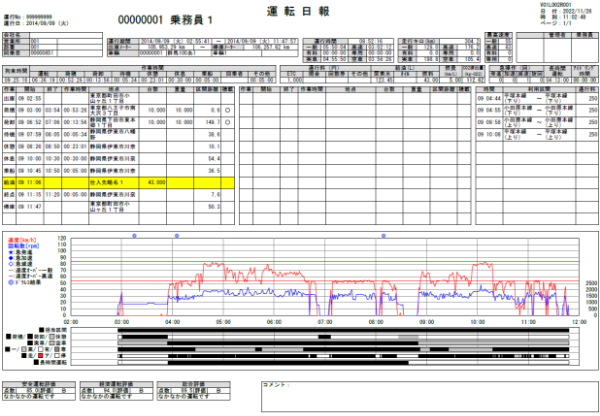Screen dimensions: 600x416
Task: Click the blue event marker above 09:00
Action: [382, 235]
